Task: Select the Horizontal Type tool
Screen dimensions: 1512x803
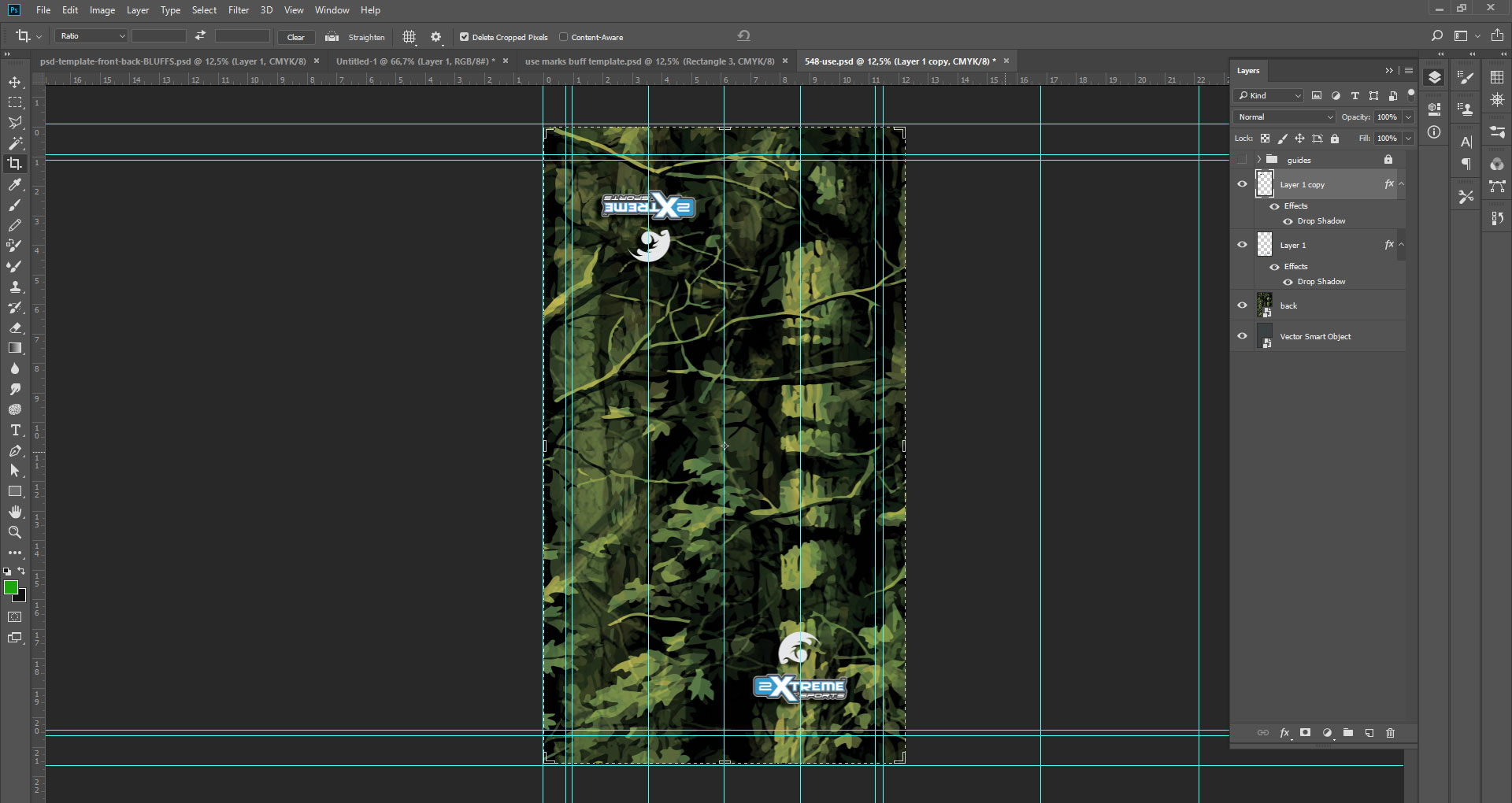Action: (15, 430)
